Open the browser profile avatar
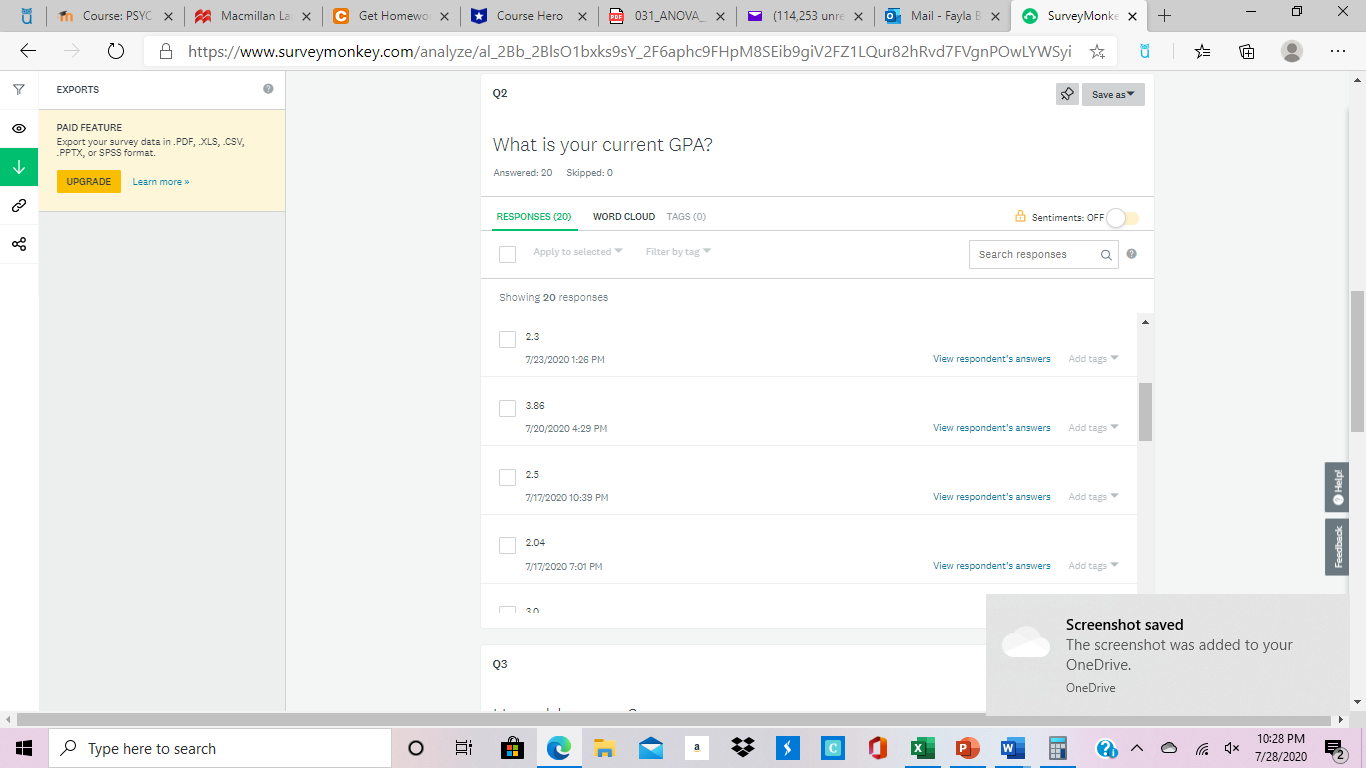Image resolution: width=1366 pixels, height=768 pixels. click(x=1292, y=51)
